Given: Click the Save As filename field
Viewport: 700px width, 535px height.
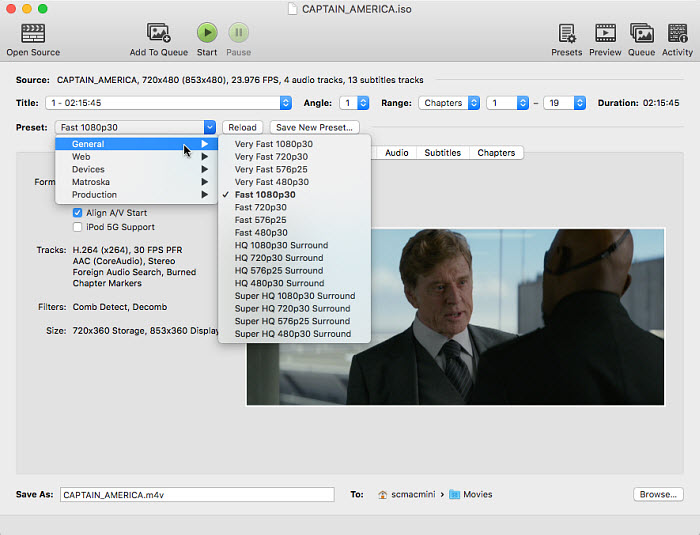Looking at the screenshot, I should click(197, 494).
